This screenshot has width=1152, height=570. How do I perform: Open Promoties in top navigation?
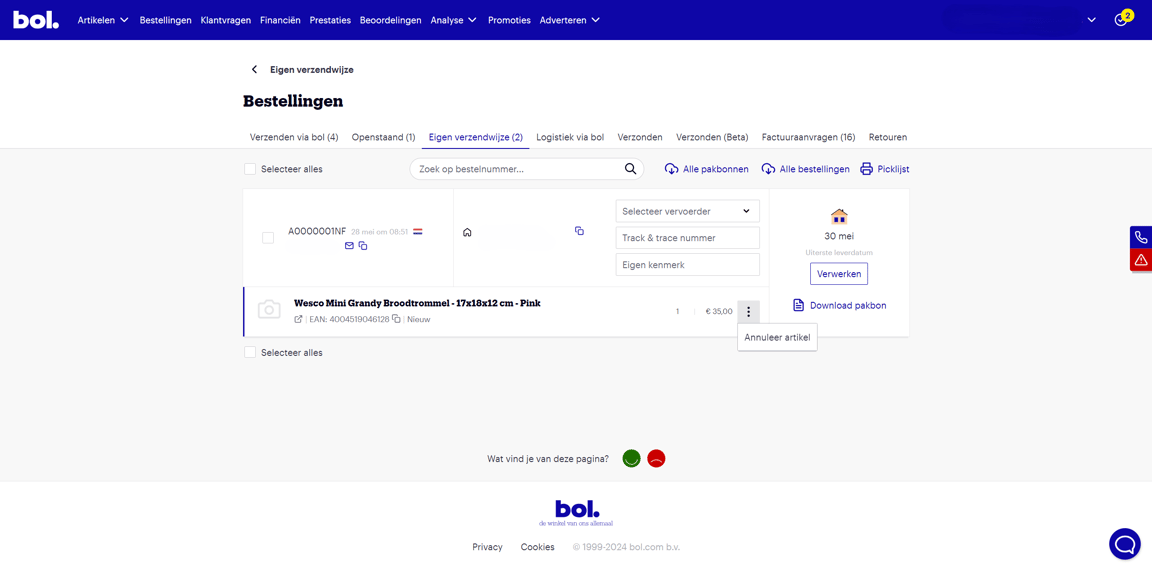coord(509,21)
